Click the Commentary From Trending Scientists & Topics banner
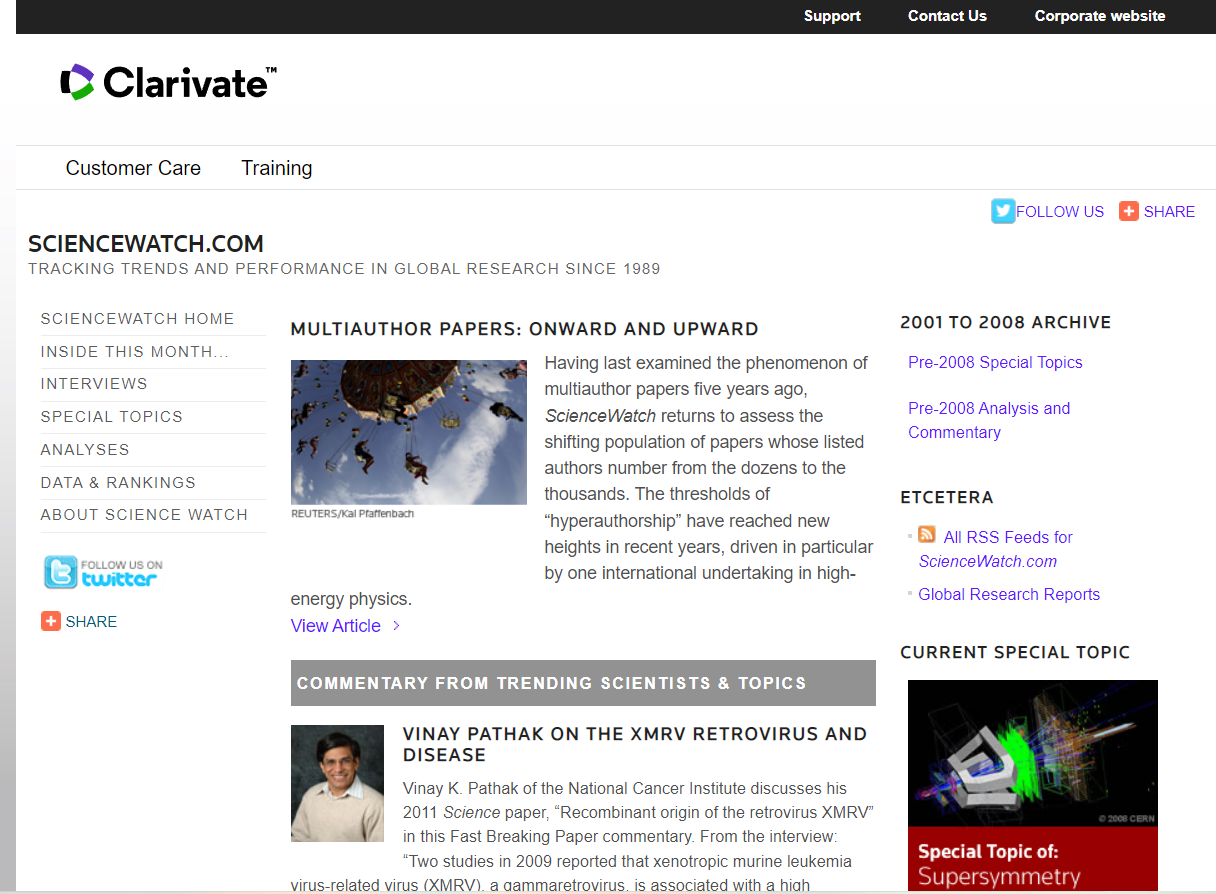This screenshot has height=894, width=1216. (583, 683)
